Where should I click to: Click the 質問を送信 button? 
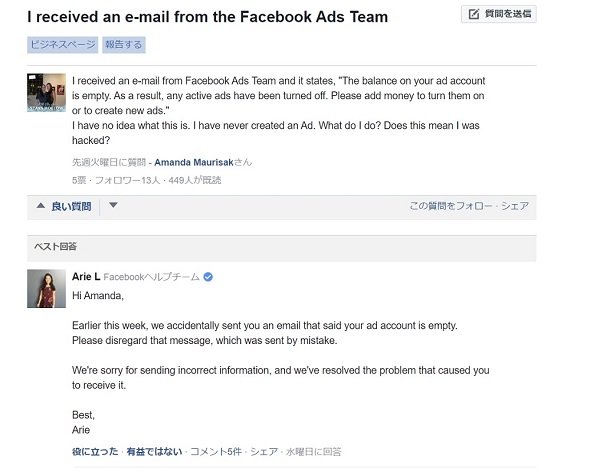[499, 14]
